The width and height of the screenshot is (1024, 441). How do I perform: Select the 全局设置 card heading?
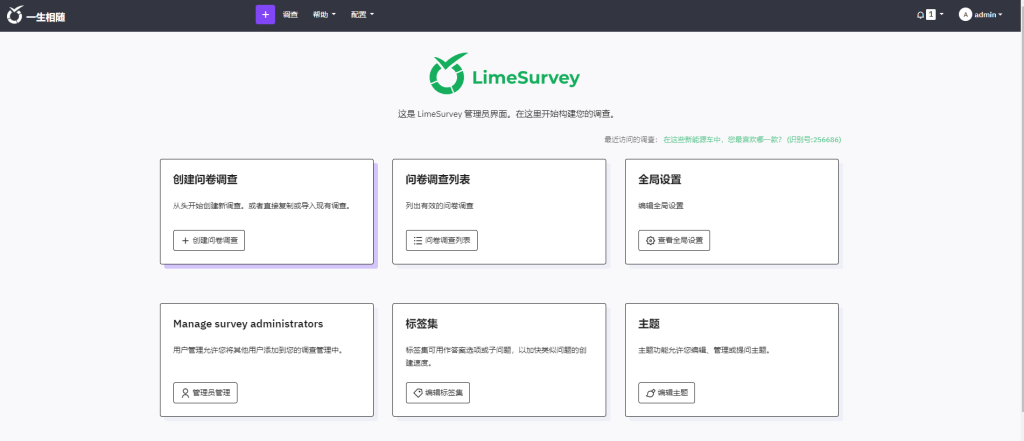pyautogui.click(x=660, y=180)
